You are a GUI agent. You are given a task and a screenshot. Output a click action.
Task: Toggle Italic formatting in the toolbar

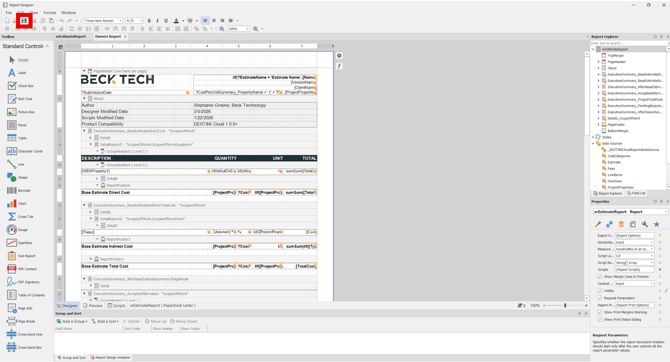157,21
